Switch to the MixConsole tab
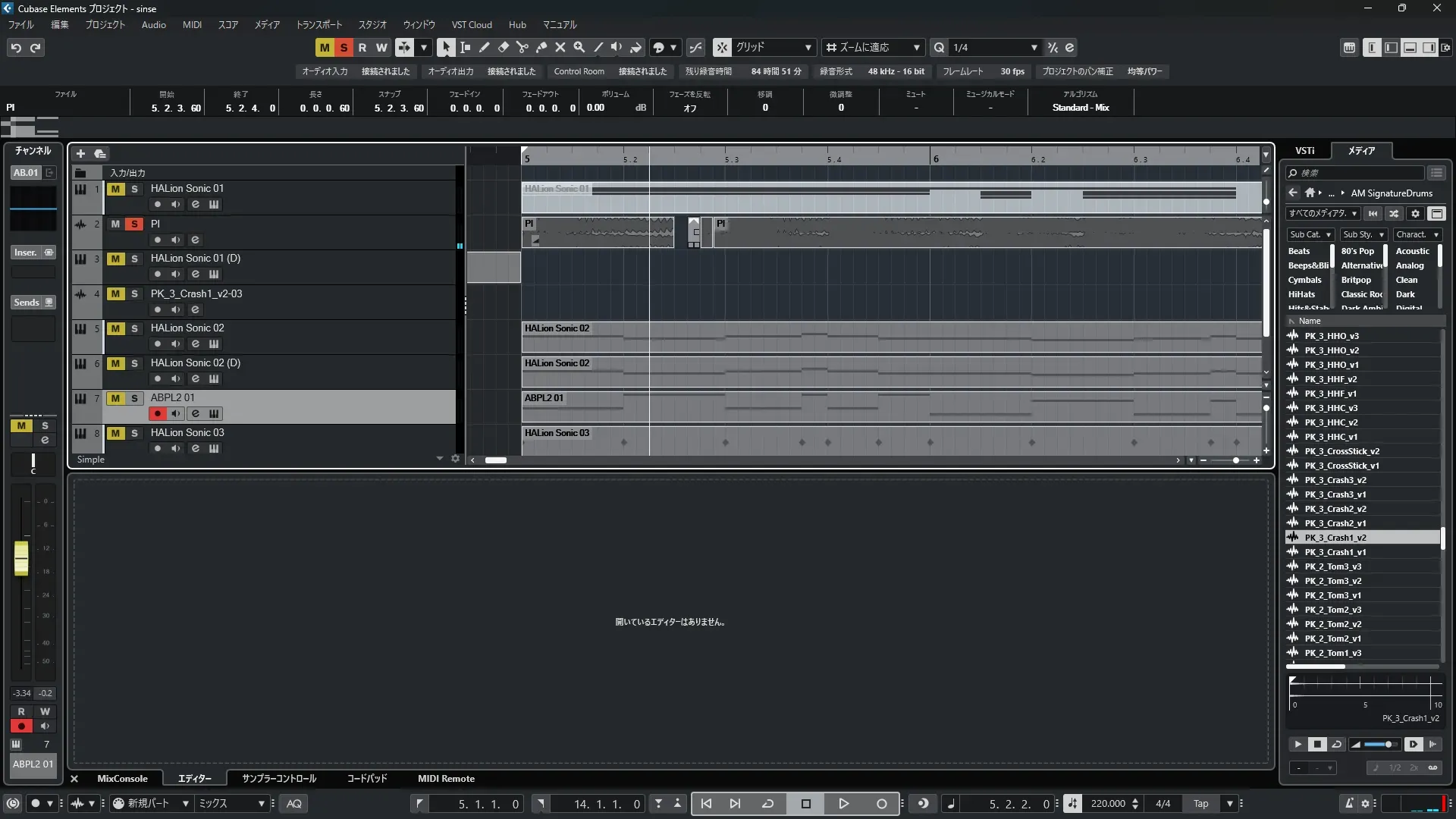The width and height of the screenshot is (1456, 819). 122,779
